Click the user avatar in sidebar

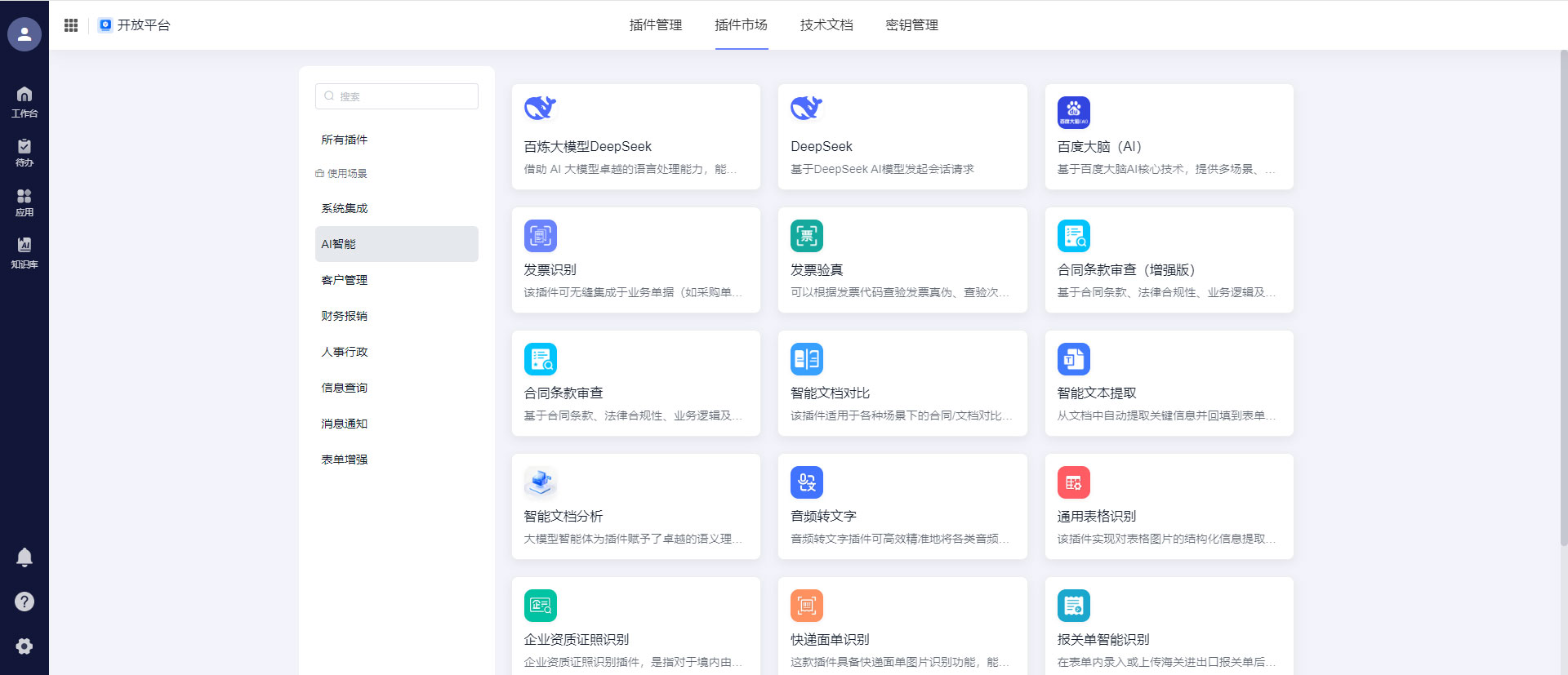click(x=24, y=34)
